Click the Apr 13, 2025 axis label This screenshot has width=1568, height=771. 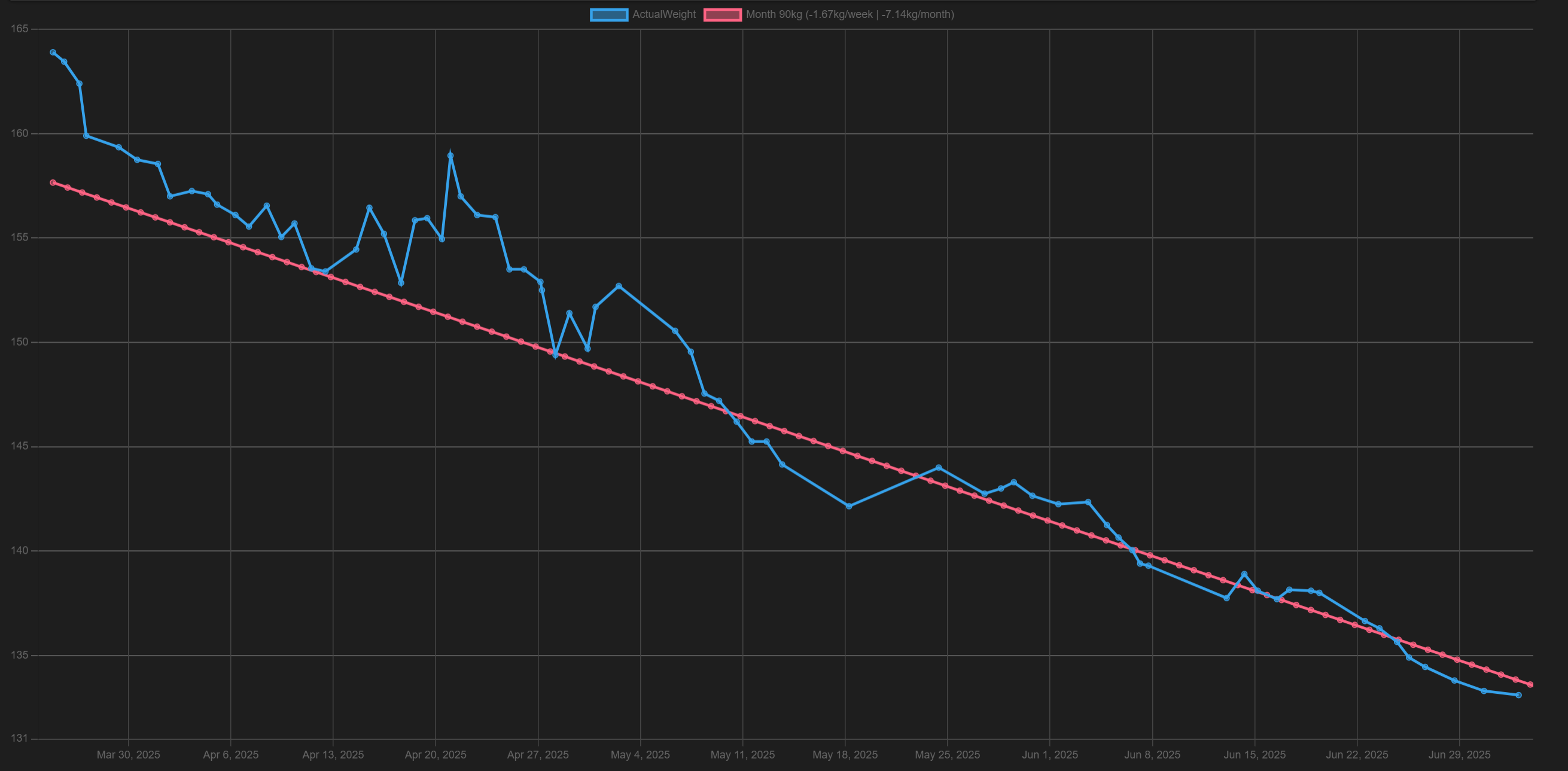coord(333,755)
